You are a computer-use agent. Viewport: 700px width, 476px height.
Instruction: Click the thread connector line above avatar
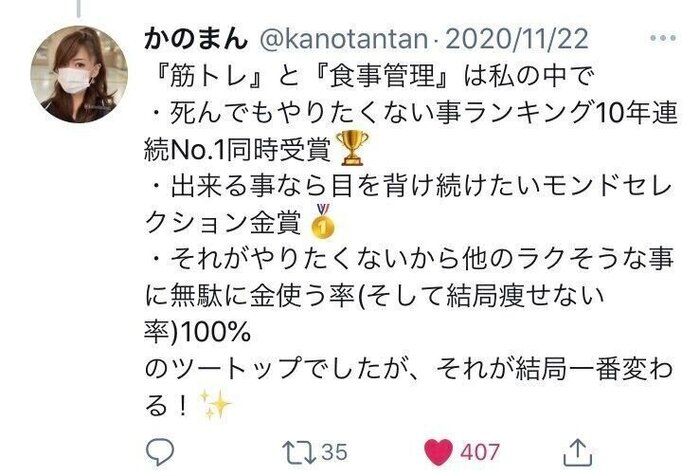point(79,8)
